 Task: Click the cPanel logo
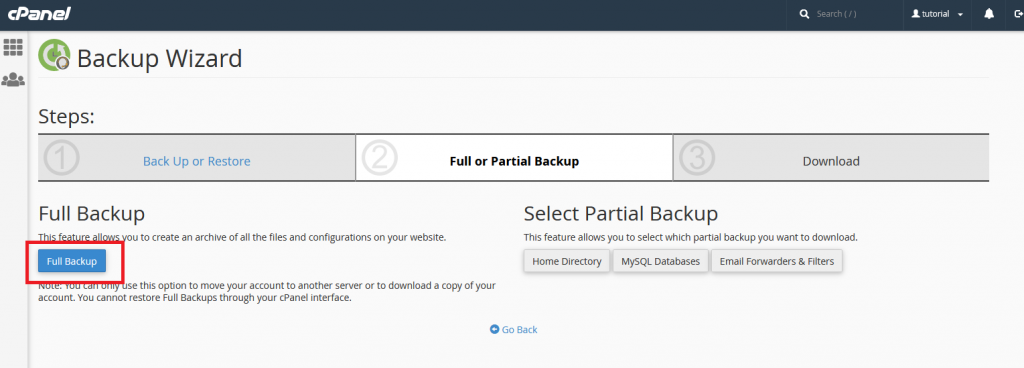38,14
